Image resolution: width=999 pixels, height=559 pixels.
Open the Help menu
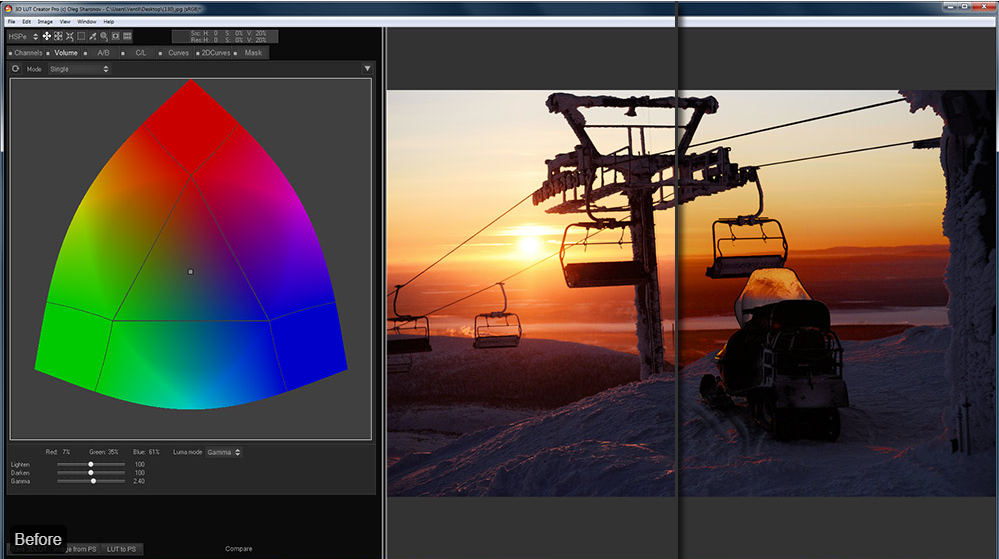(x=109, y=22)
